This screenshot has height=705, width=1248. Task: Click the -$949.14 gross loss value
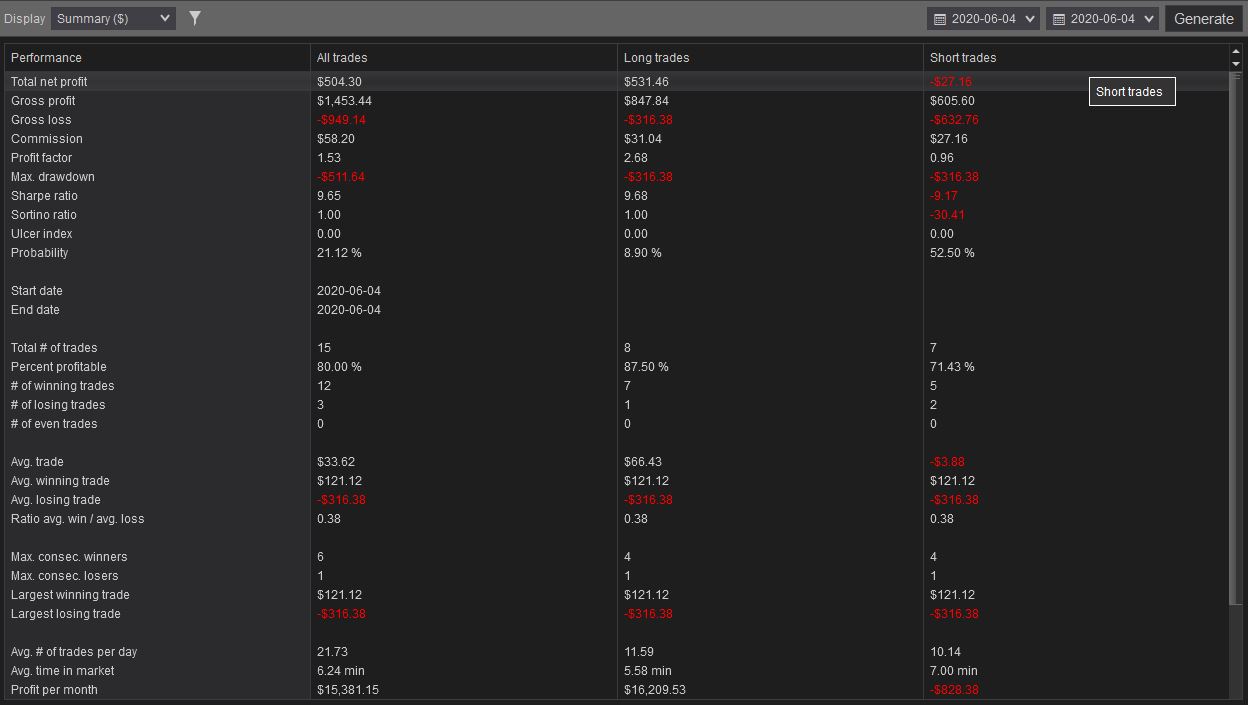342,120
